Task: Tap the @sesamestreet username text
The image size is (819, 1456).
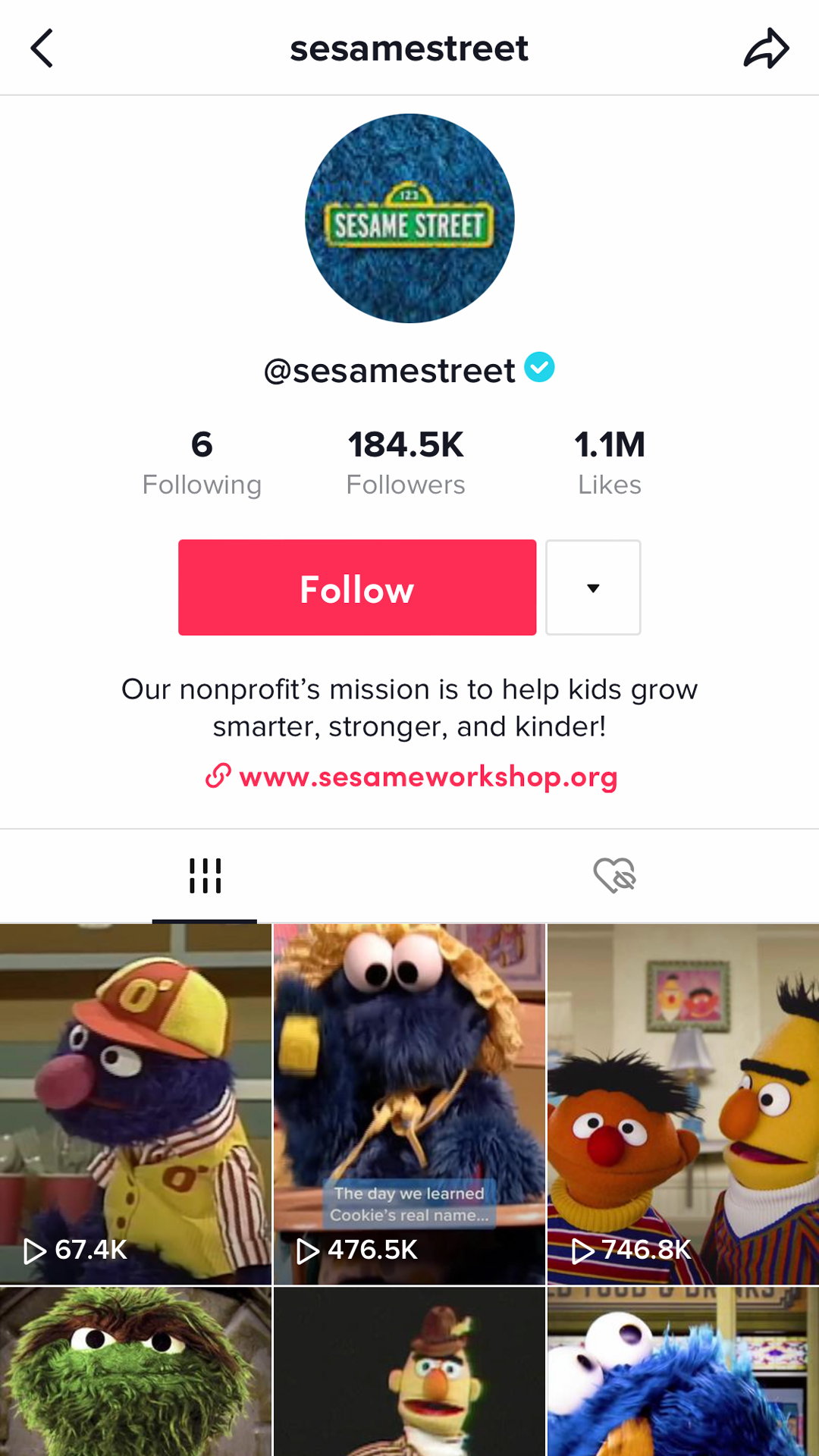Action: [x=389, y=371]
